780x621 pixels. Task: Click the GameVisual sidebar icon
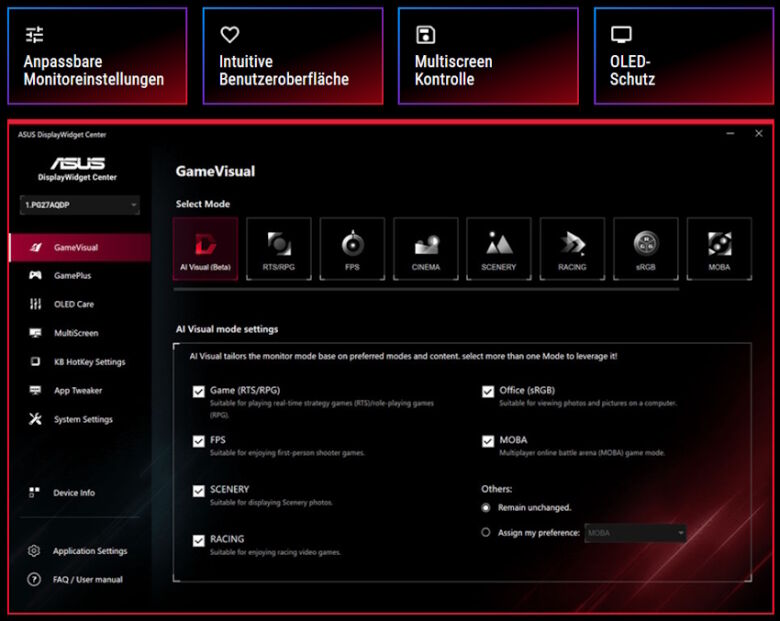pos(35,247)
